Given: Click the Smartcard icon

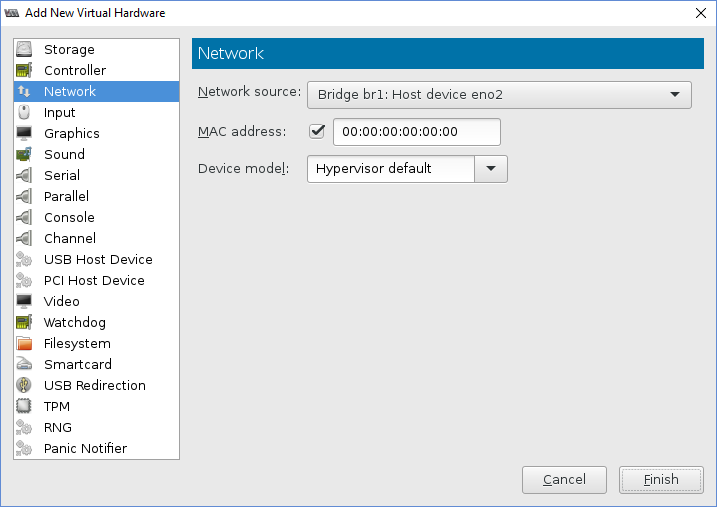Looking at the screenshot, I should 25,364.
